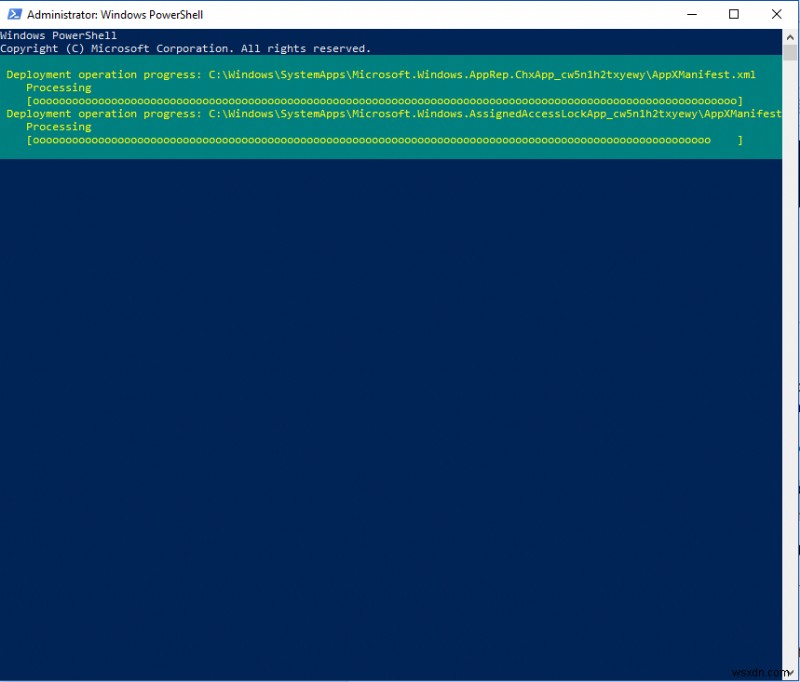Open the PowerShell system menu icon in title bar
Screen dimensions: 800x682
[x=13, y=14]
